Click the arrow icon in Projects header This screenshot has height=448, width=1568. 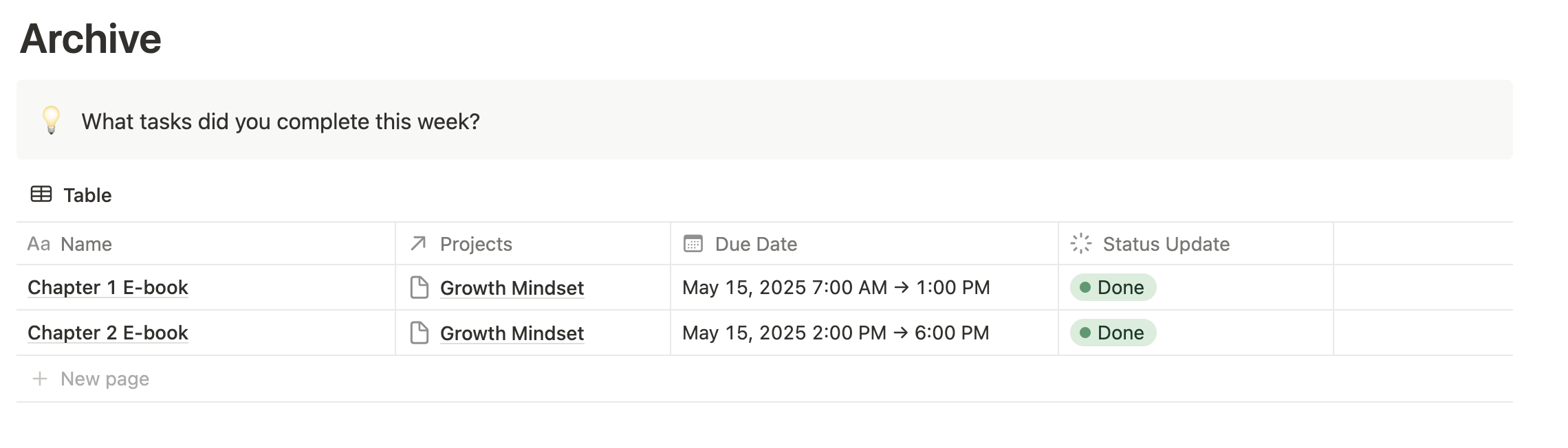click(418, 243)
